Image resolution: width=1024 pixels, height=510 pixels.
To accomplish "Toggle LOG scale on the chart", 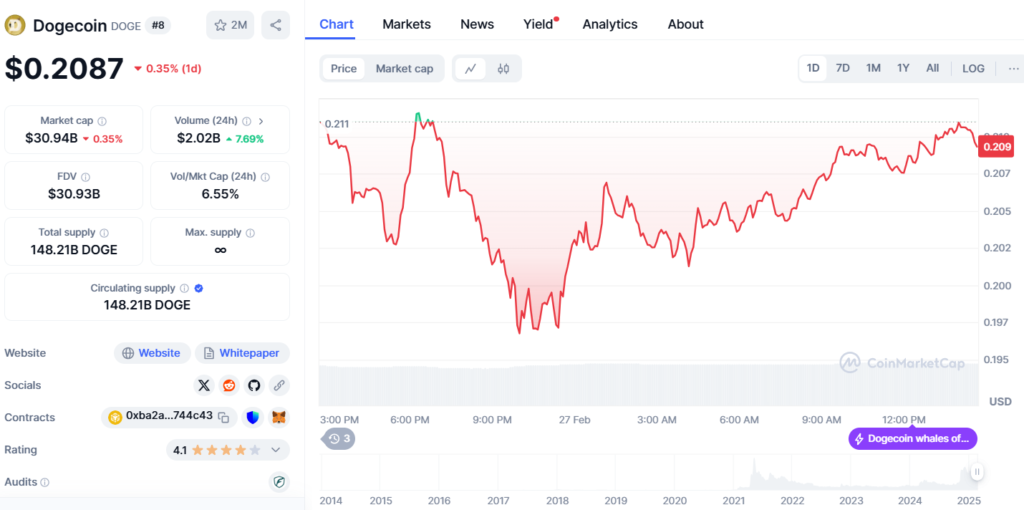I will (973, 69).
